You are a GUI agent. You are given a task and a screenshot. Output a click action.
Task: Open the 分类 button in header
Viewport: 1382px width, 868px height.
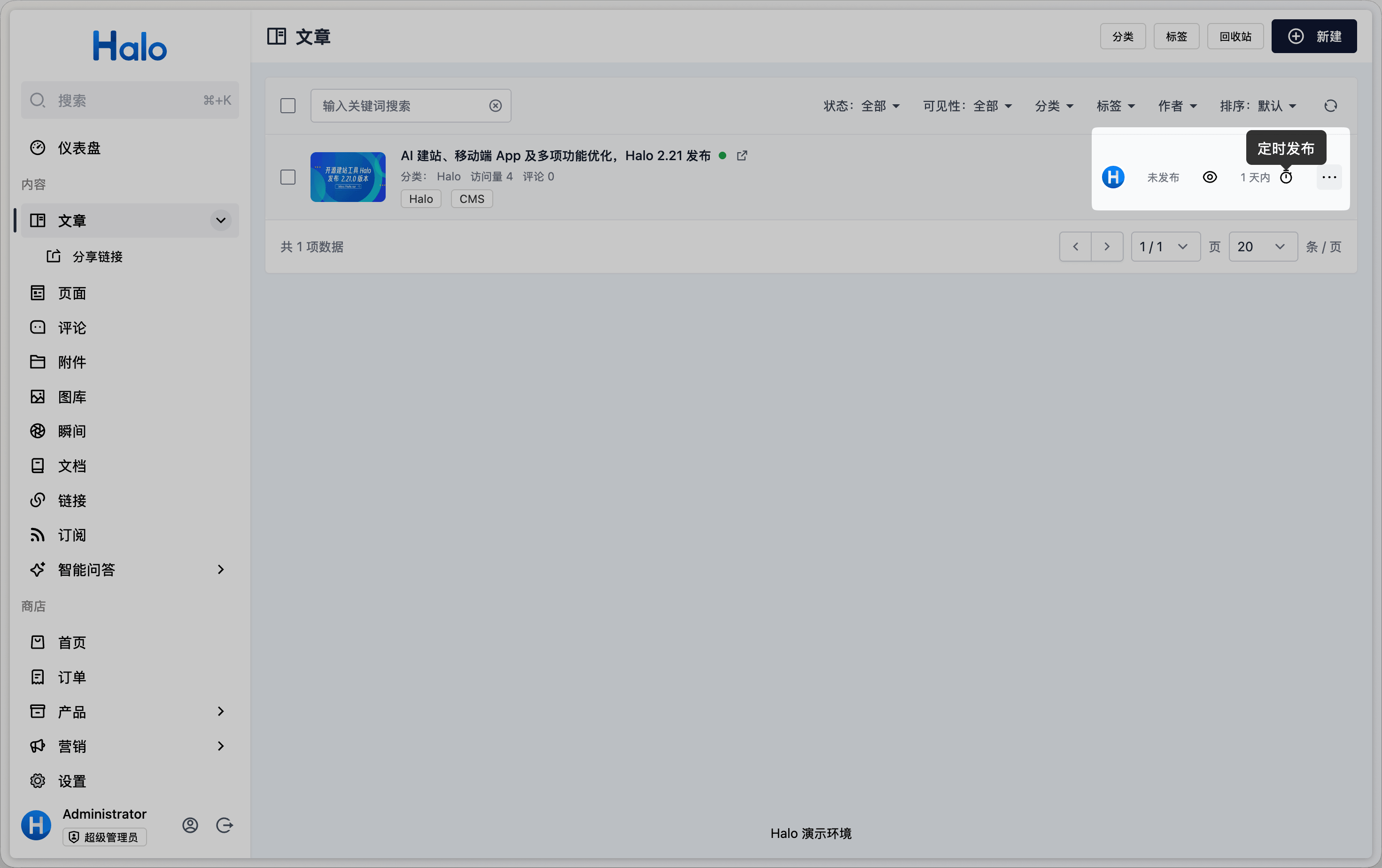tap(1123, 37)
